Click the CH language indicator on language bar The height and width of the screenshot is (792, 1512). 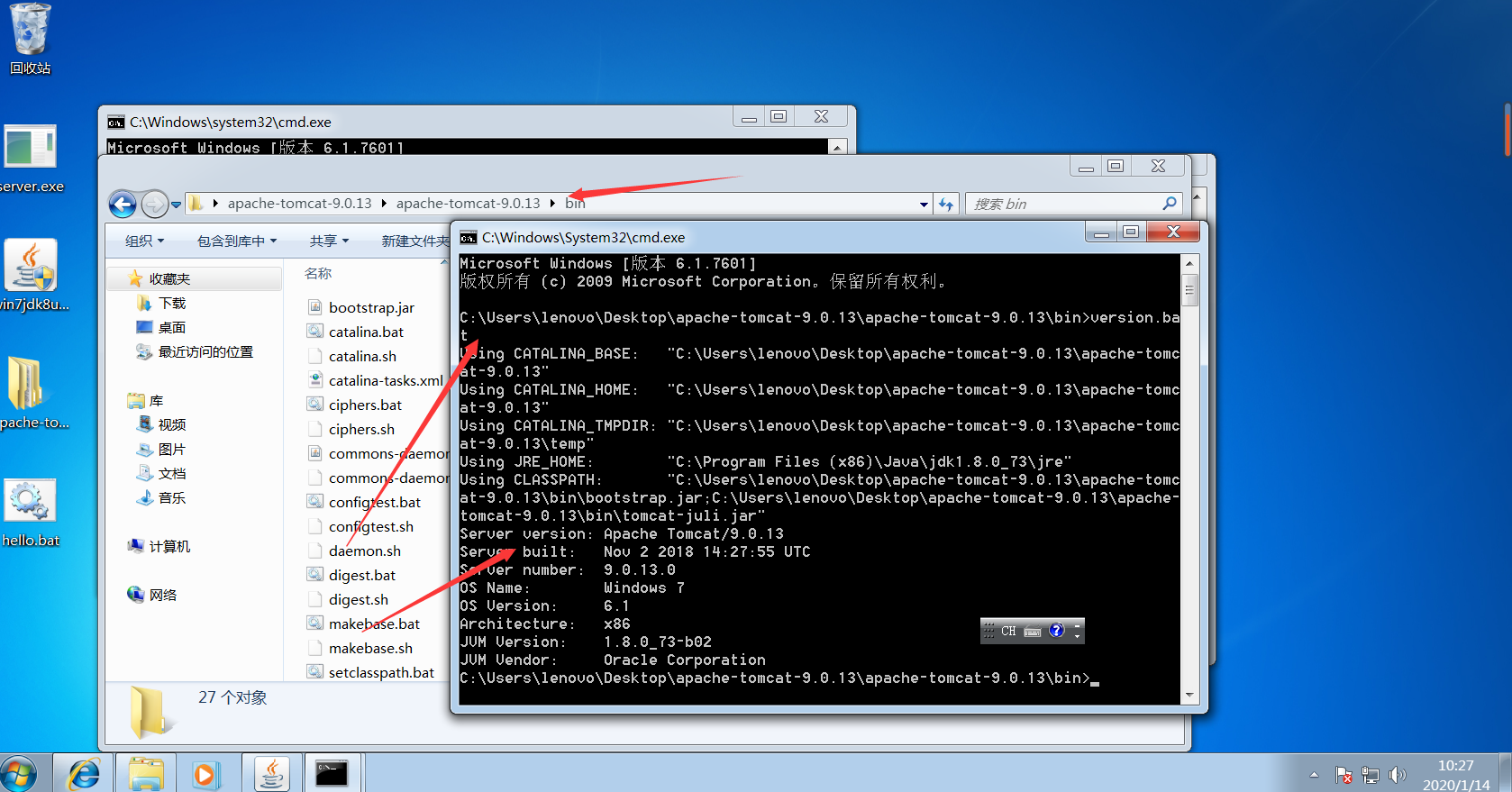tap(1008, 631)
